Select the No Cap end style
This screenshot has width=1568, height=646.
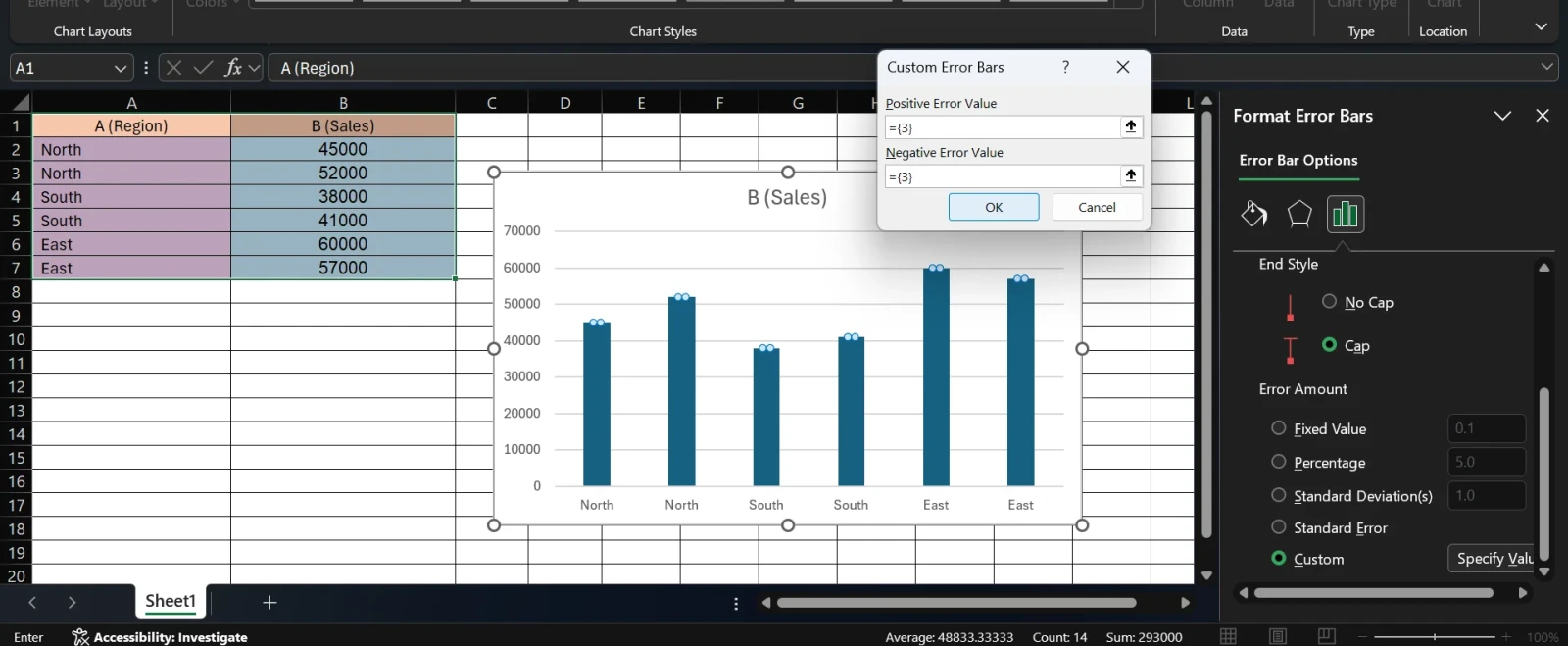tap(1329, 301)
